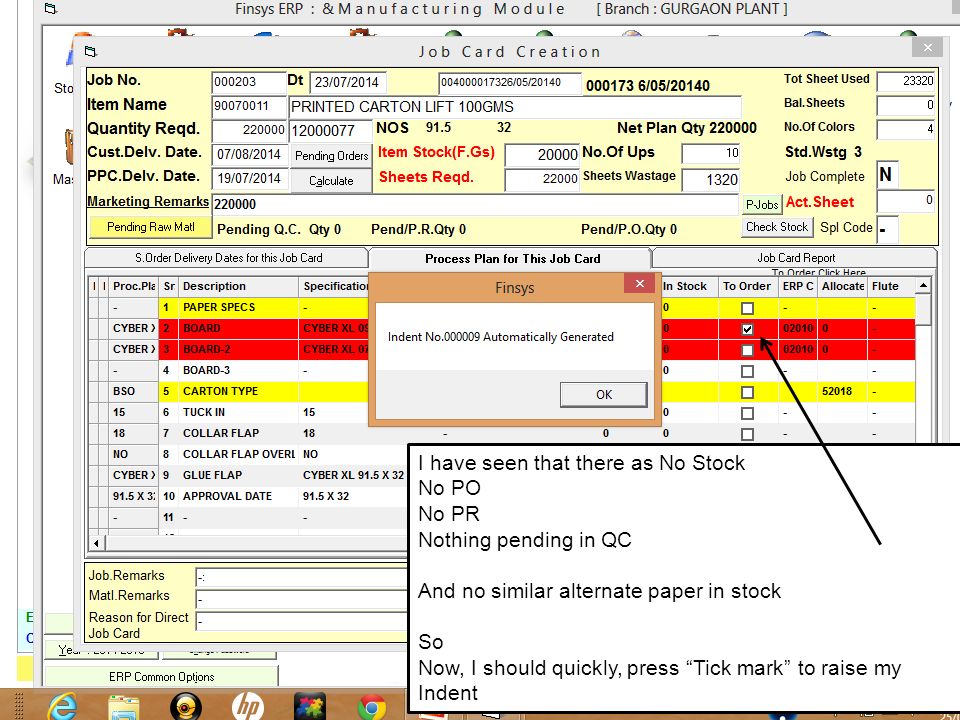Open the colorful puzzle-piece app on the taskbar

coord(310,707)
